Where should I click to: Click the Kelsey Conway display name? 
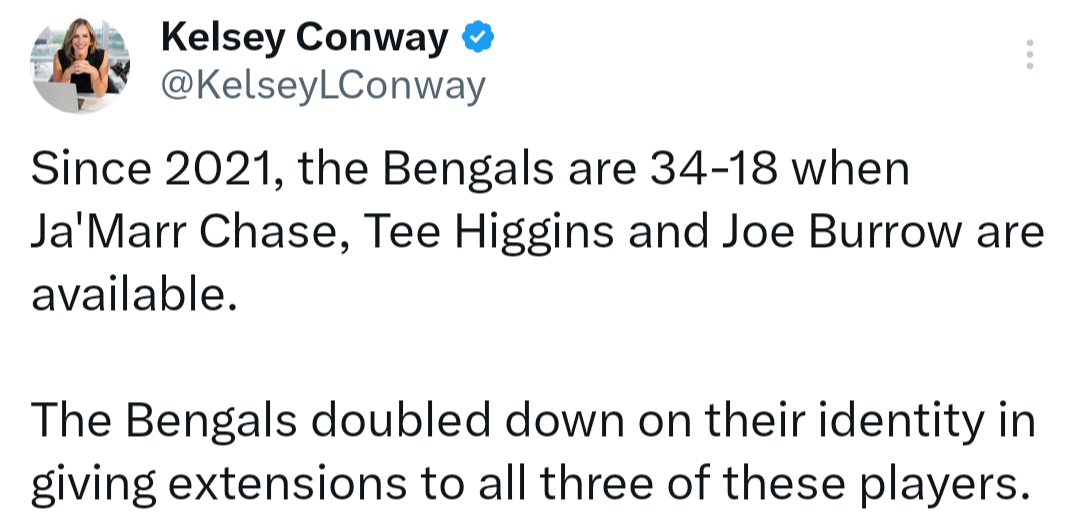coord(304,39)
